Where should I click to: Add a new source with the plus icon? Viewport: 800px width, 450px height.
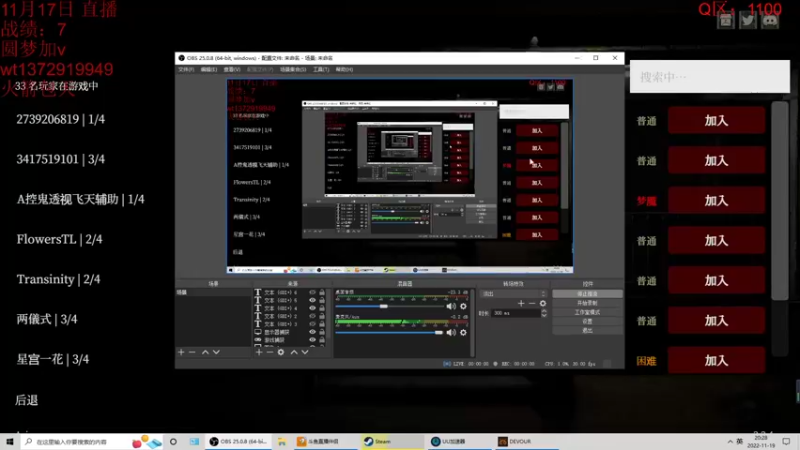[x=259, y=352]
